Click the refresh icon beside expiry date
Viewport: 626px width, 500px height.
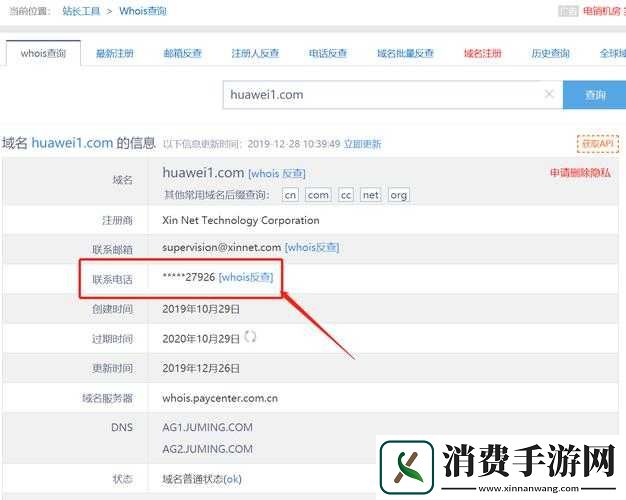coord(251,337)
